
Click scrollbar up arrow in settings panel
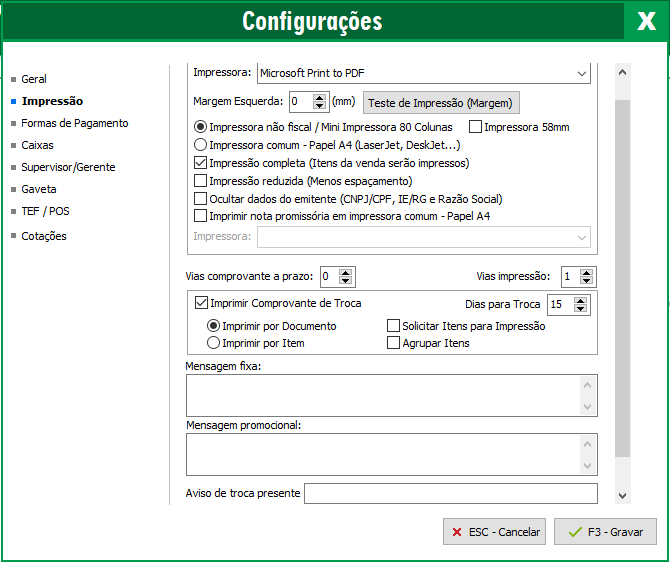click(x=623, y=72)
